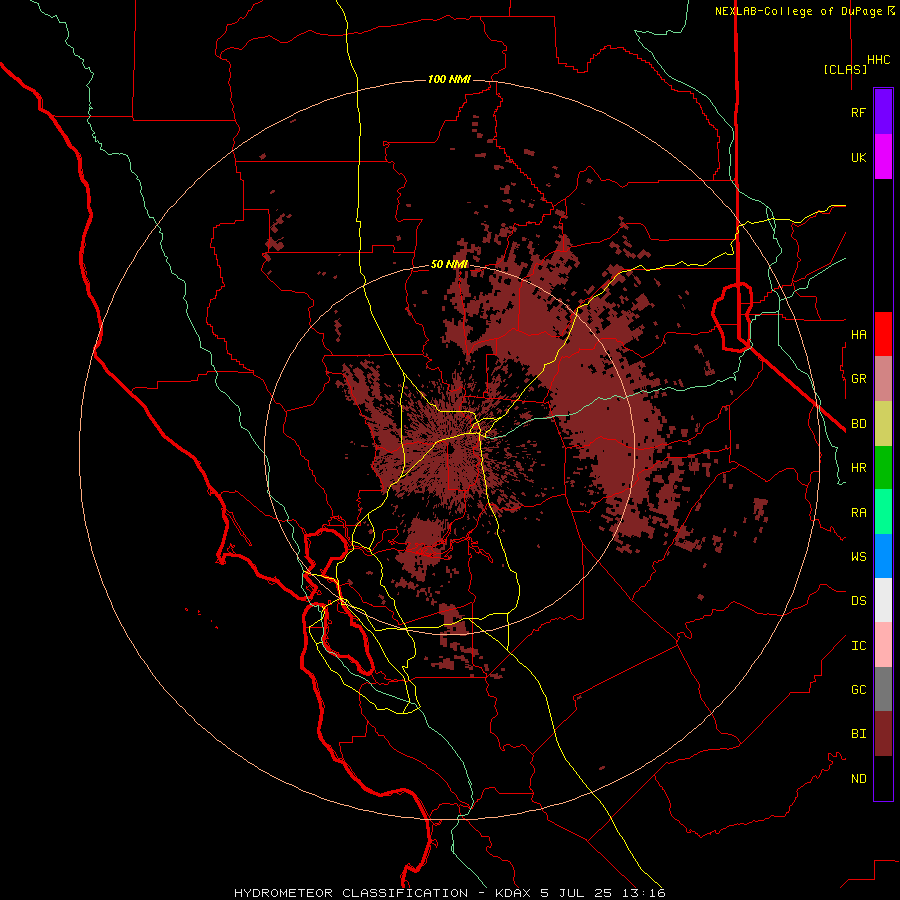Click the HA red legend color
This screenshot has height=900, width=900.
883,334
